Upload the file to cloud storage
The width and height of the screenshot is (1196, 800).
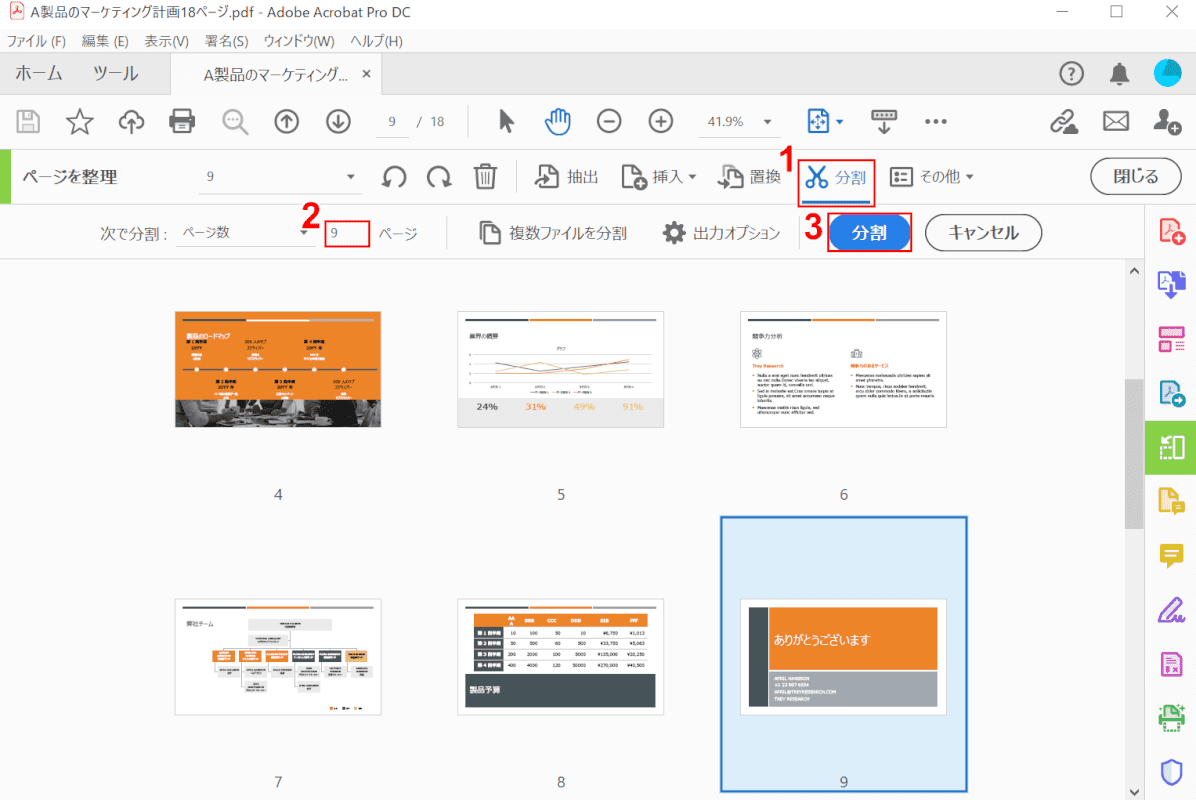131,121
